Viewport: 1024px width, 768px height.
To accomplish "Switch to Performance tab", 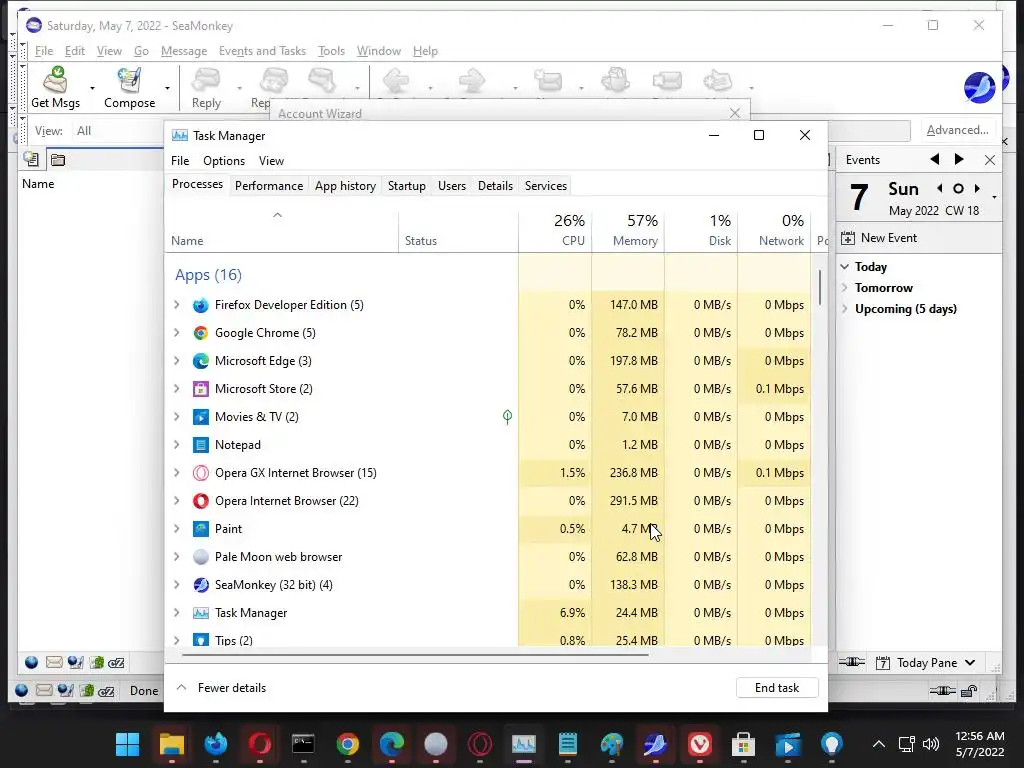I will (269, 186).
